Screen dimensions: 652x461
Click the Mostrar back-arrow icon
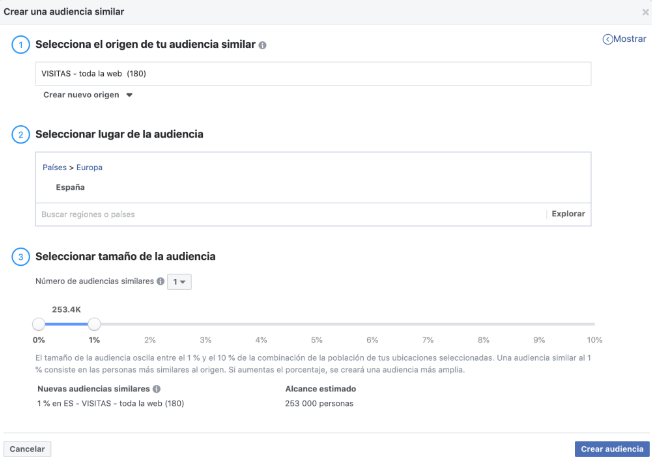(607, 39)
